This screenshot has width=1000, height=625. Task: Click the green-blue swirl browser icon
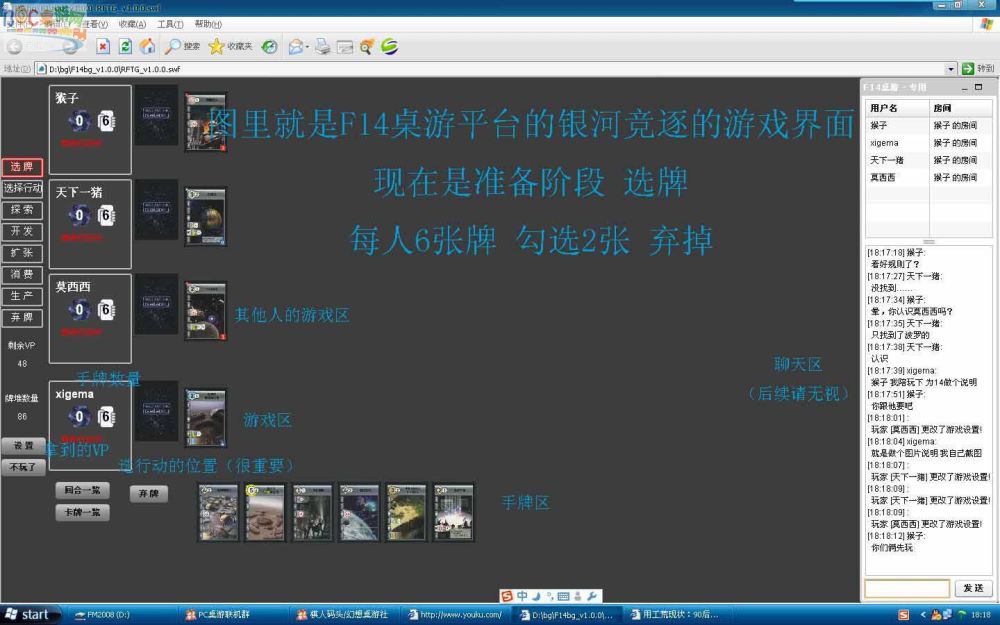pos(390,47)
